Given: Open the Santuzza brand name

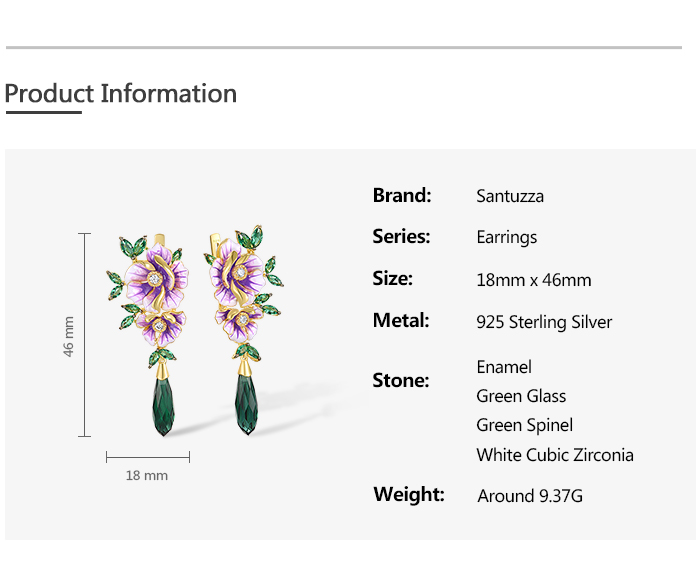Looking at the screenshot, I should coord(510,196).
